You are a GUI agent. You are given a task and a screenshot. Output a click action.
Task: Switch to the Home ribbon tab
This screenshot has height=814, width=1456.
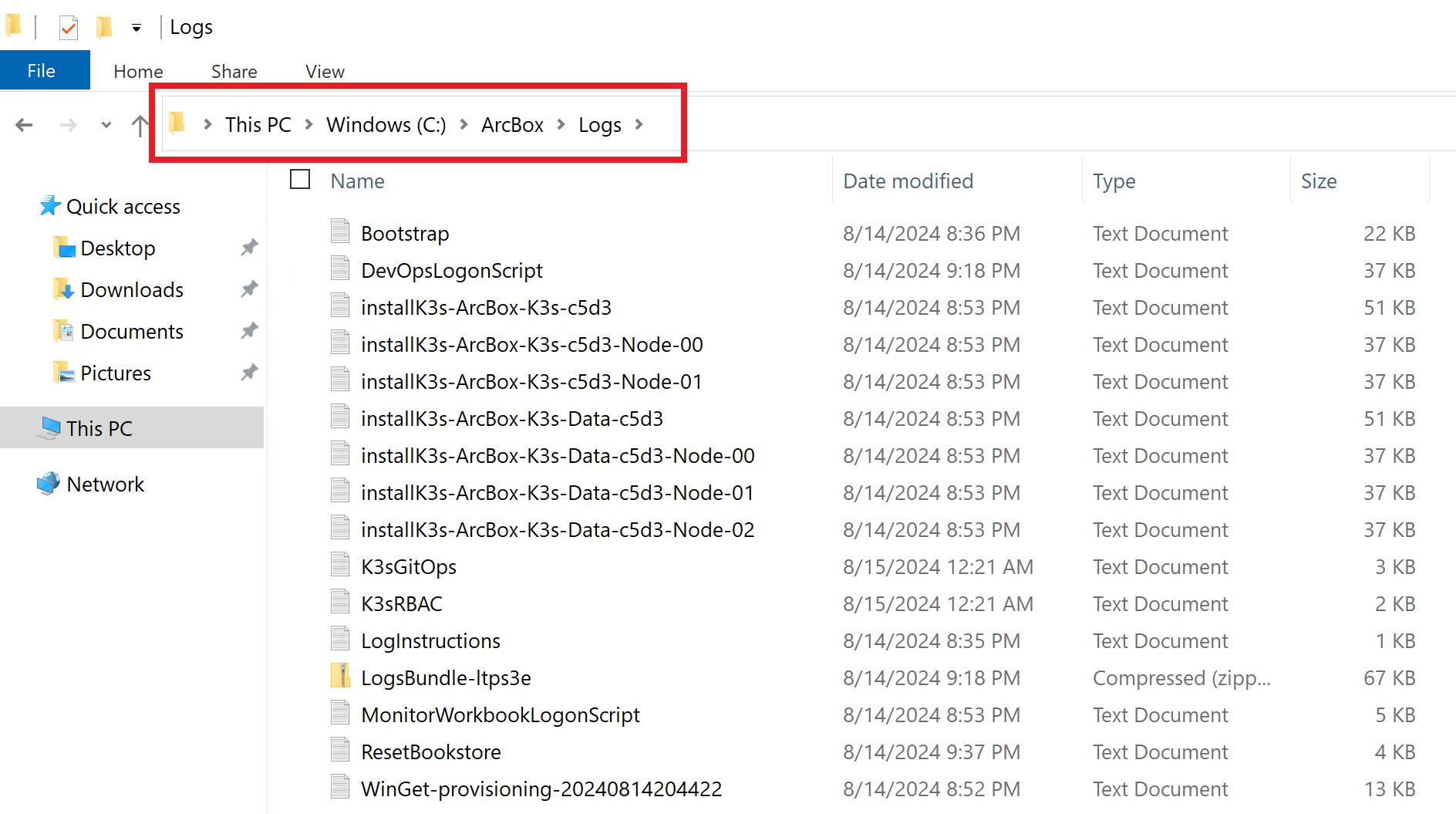(x=138, y=71)
